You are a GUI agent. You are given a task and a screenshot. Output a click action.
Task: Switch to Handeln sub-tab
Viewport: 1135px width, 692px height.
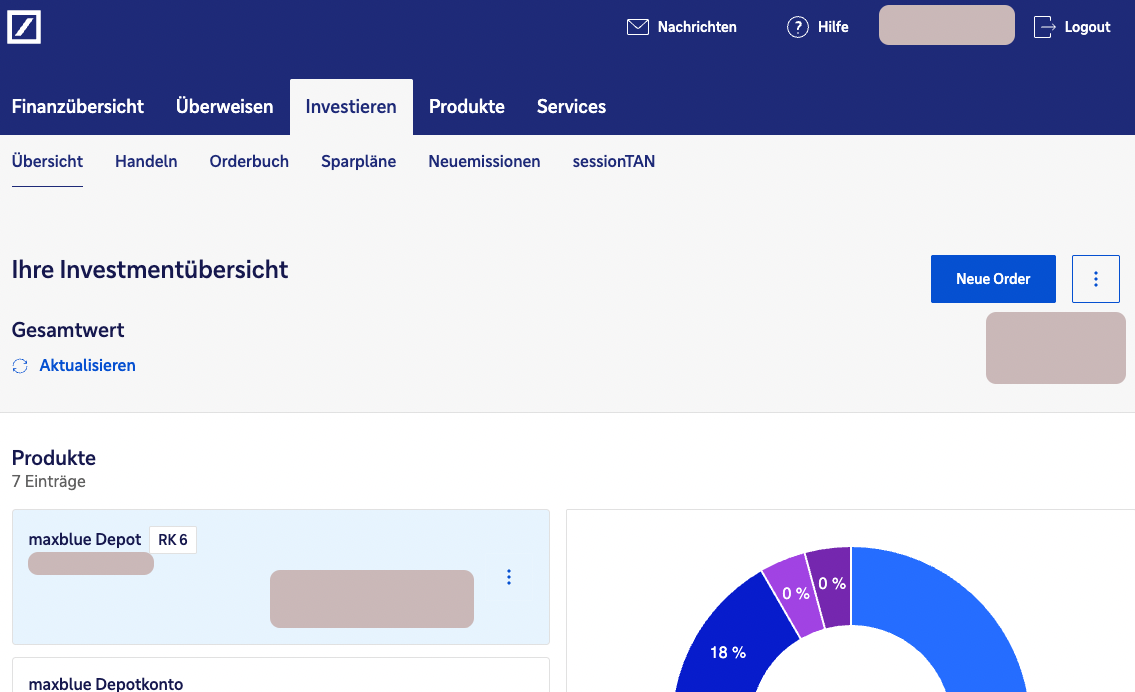point(146,161)
